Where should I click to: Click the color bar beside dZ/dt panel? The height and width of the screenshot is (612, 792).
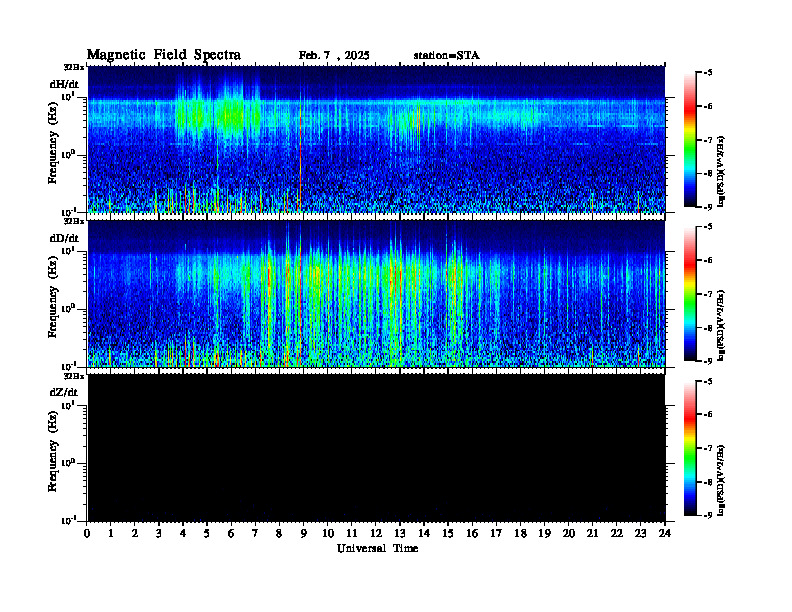coord(690,448)
